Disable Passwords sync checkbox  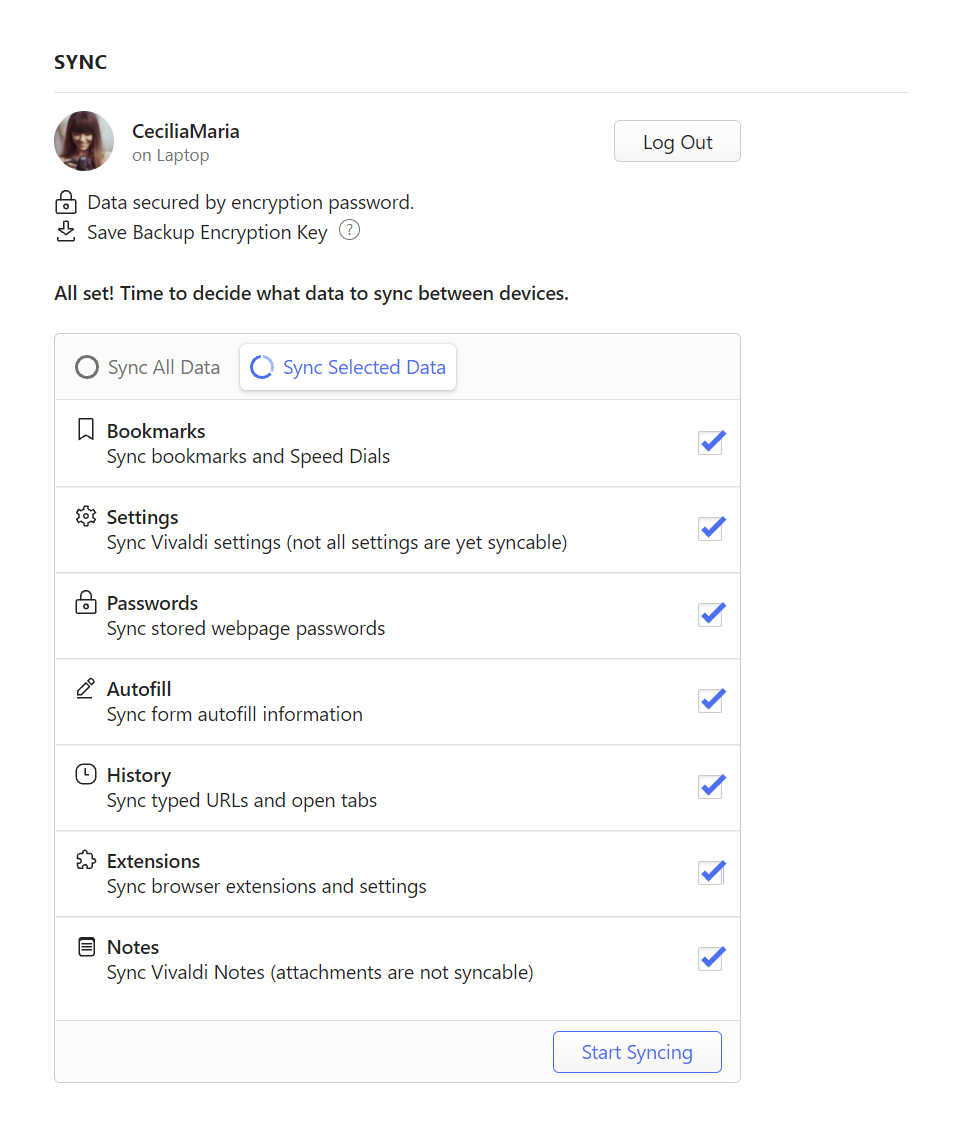click(x=710, y=614)
